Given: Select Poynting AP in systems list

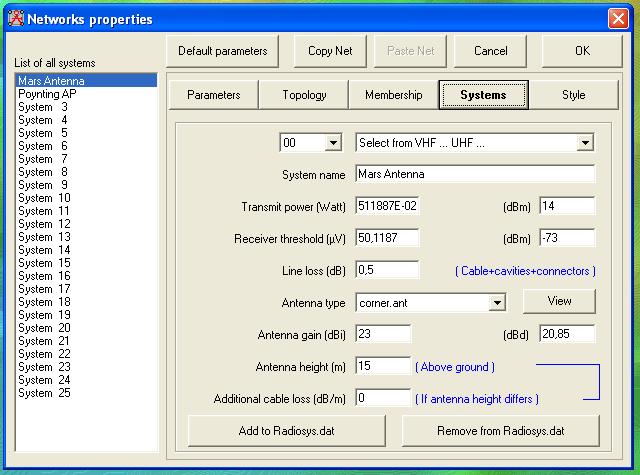Looking at the screenshot, I should pyautogui.click(x=86, y=94).
